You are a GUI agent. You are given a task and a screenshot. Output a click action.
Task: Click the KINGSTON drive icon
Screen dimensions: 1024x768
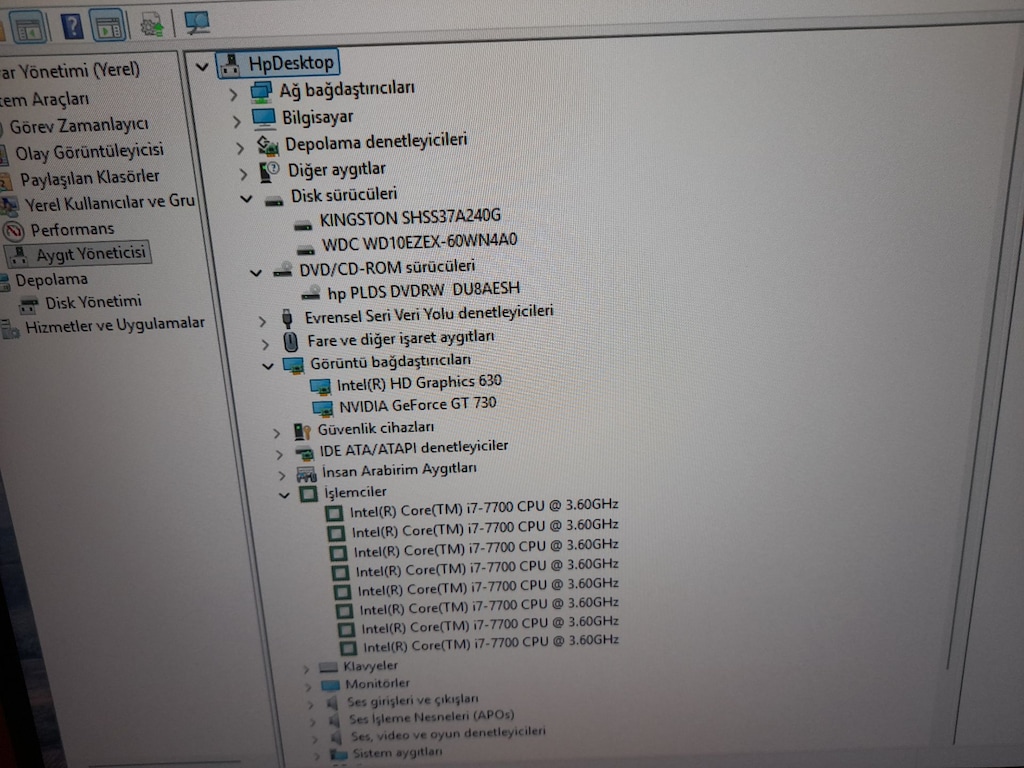[x=302, y=225]
